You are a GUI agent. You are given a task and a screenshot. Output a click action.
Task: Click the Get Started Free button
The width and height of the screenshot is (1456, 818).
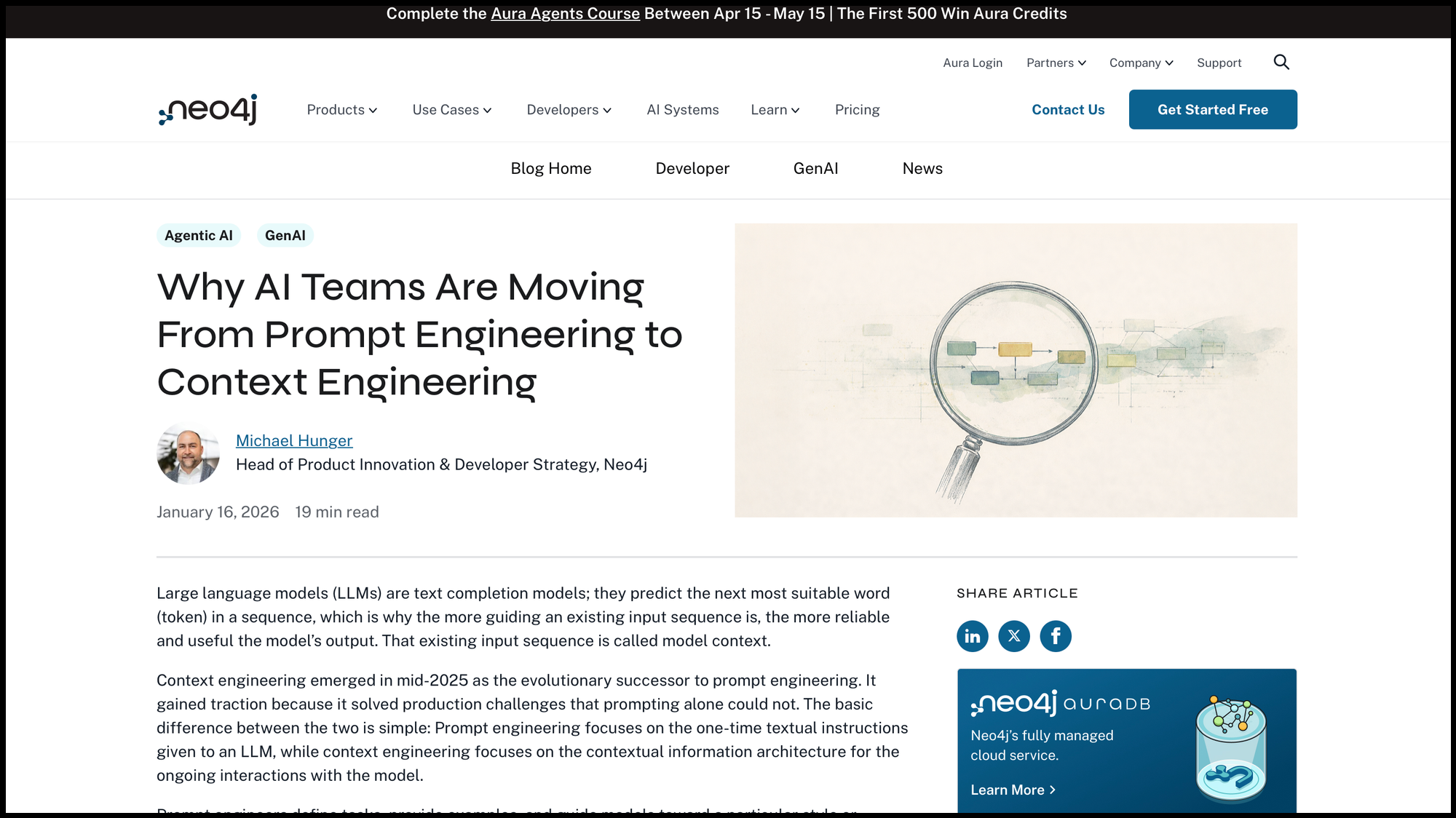point(1212,110)
